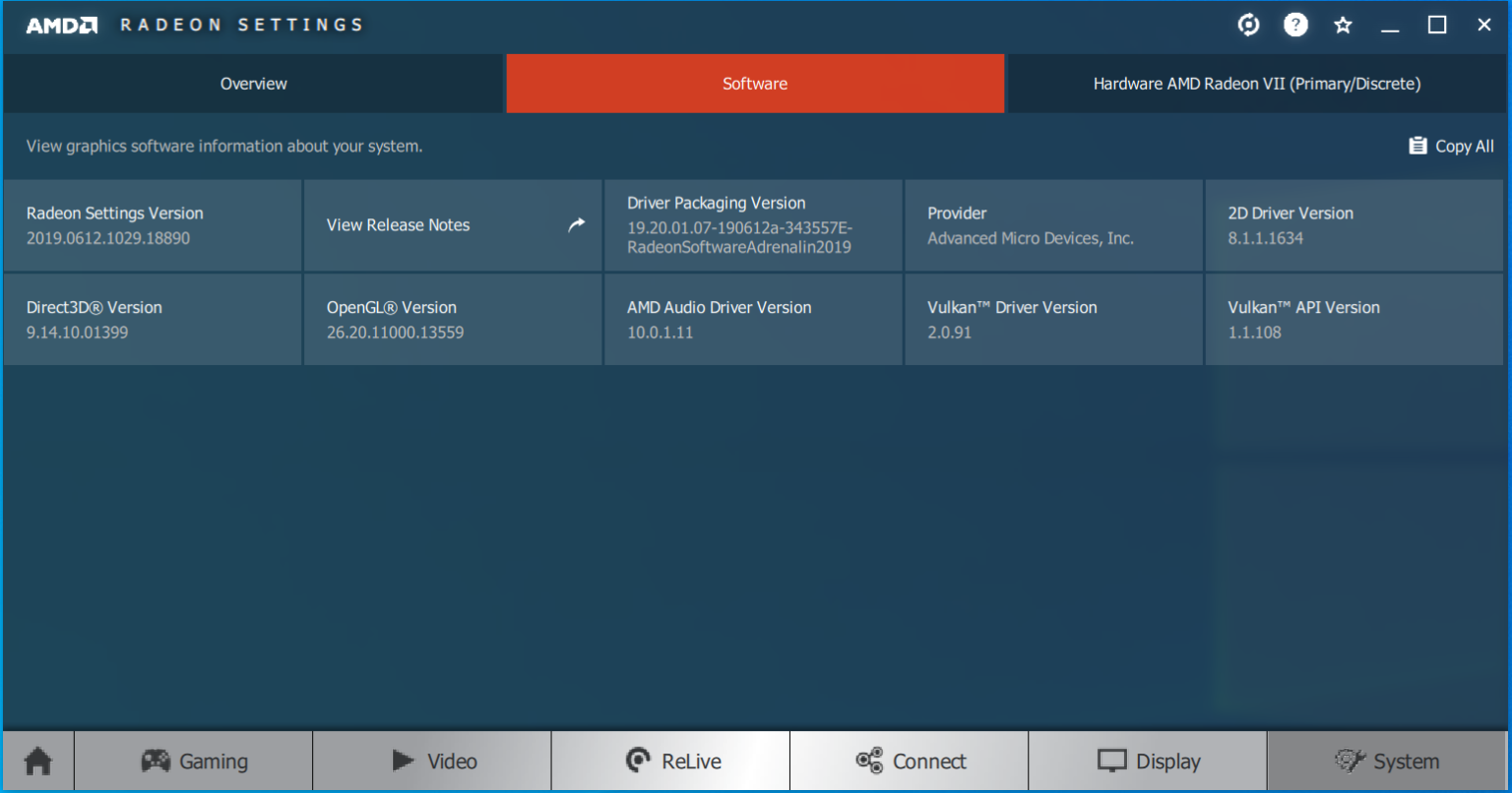
Task: Open the help question mark icon
Action: point(1295,26)
